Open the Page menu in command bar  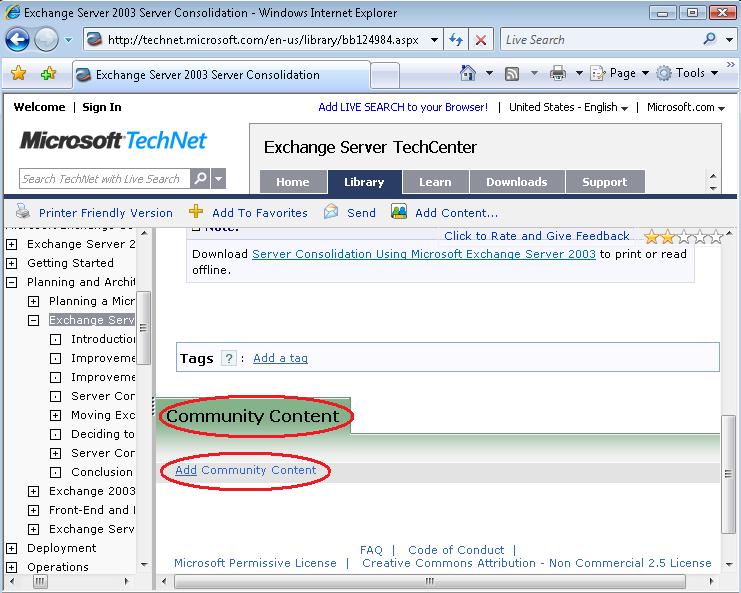tap(619, 73)
